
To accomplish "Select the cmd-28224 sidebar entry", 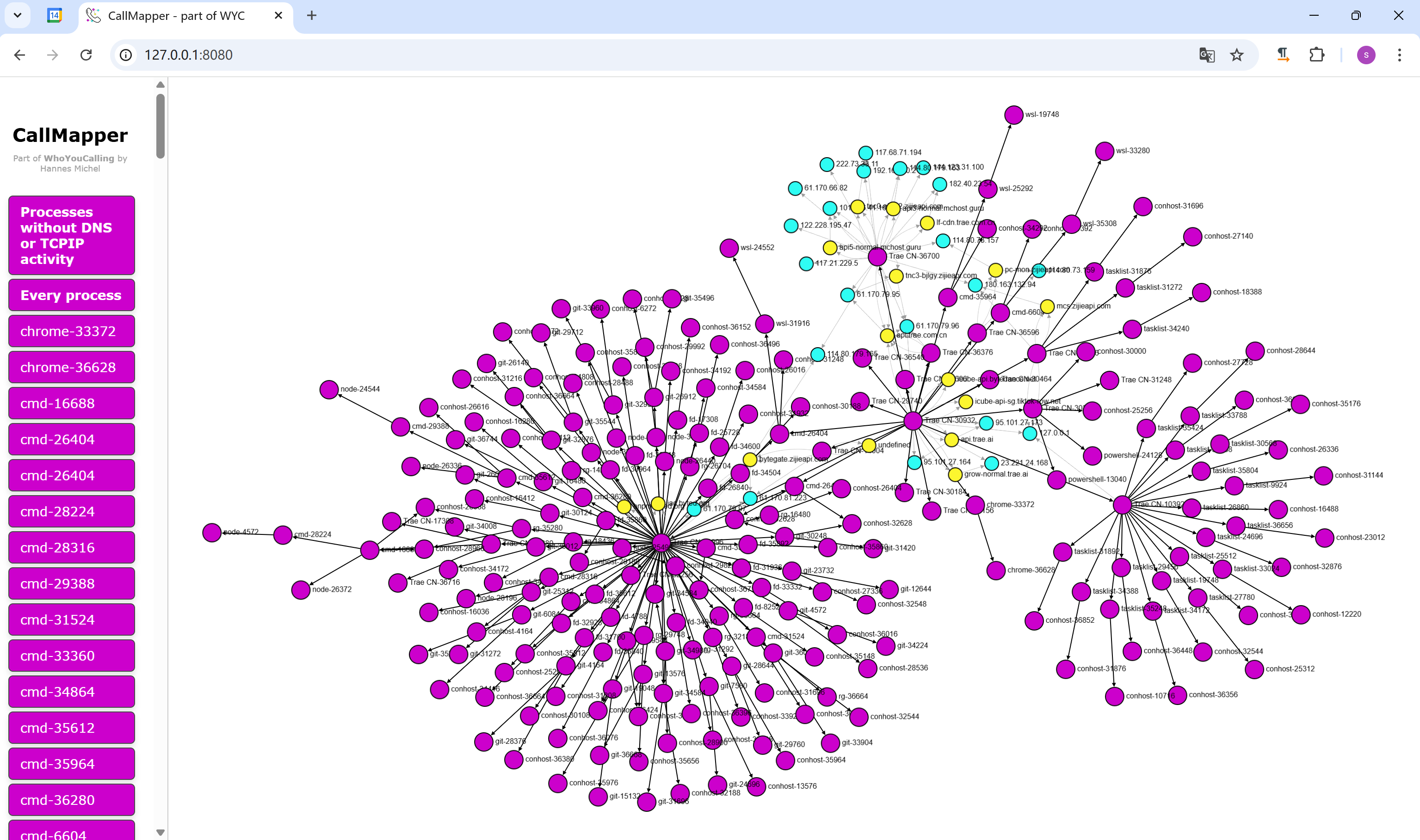I will click(x=71, y=512).
